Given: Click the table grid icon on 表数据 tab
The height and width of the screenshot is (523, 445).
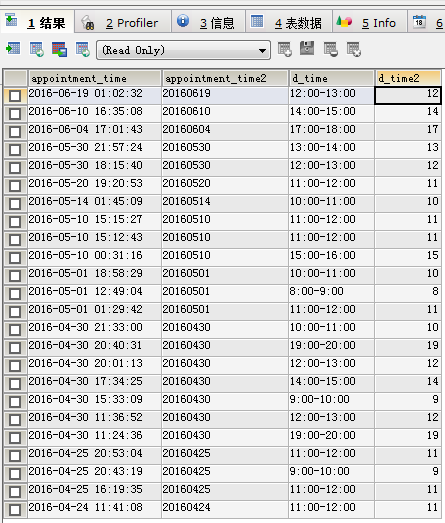Looking at the screenshot, I should pyautogui.click(x=257, y=21).
